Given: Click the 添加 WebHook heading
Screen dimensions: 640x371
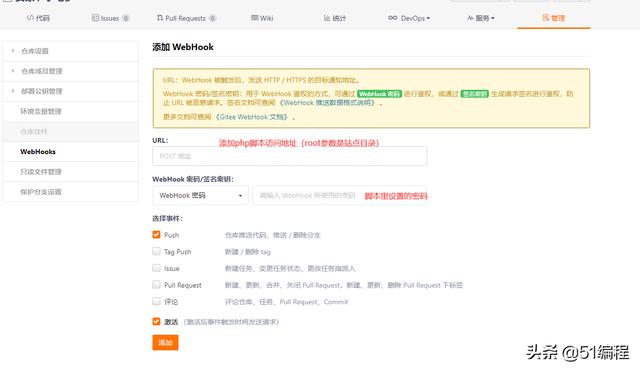Looking at the screenshot, I should 183,47.
